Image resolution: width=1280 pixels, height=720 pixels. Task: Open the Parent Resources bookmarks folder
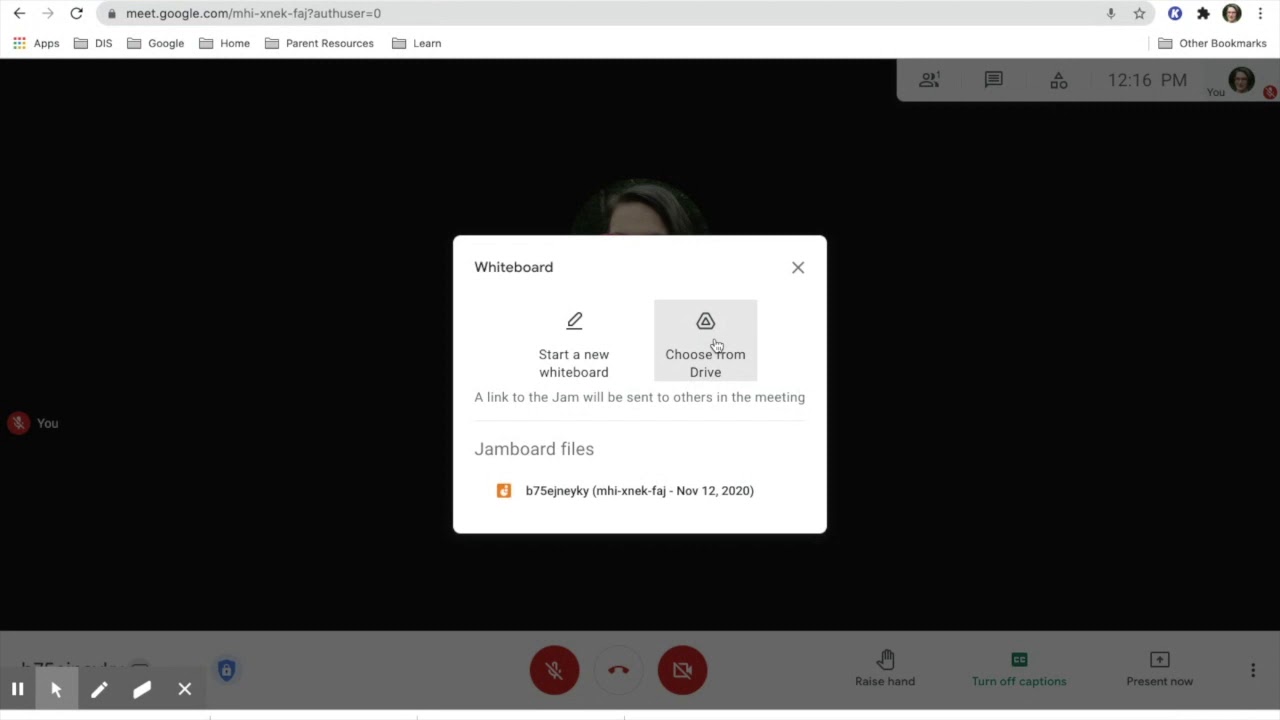coord(318,43)
